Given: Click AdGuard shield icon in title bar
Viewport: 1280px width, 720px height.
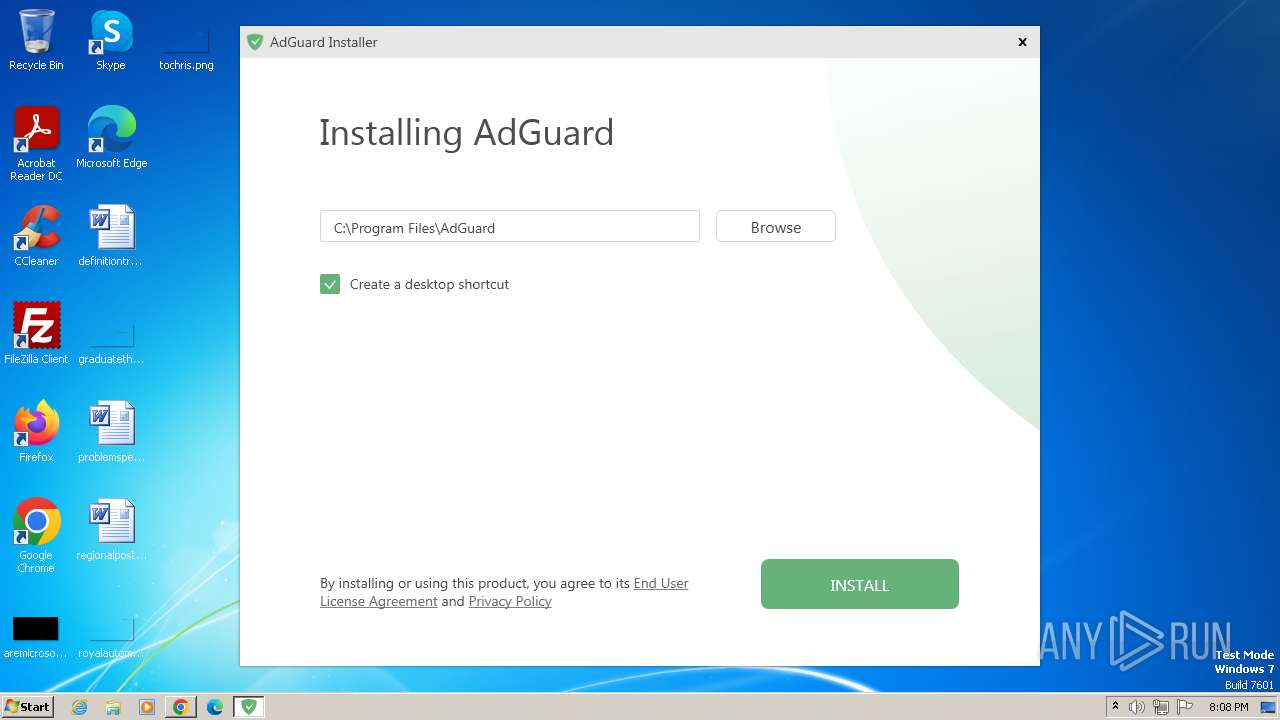Looking at the screenshot, I should point(255,42).
